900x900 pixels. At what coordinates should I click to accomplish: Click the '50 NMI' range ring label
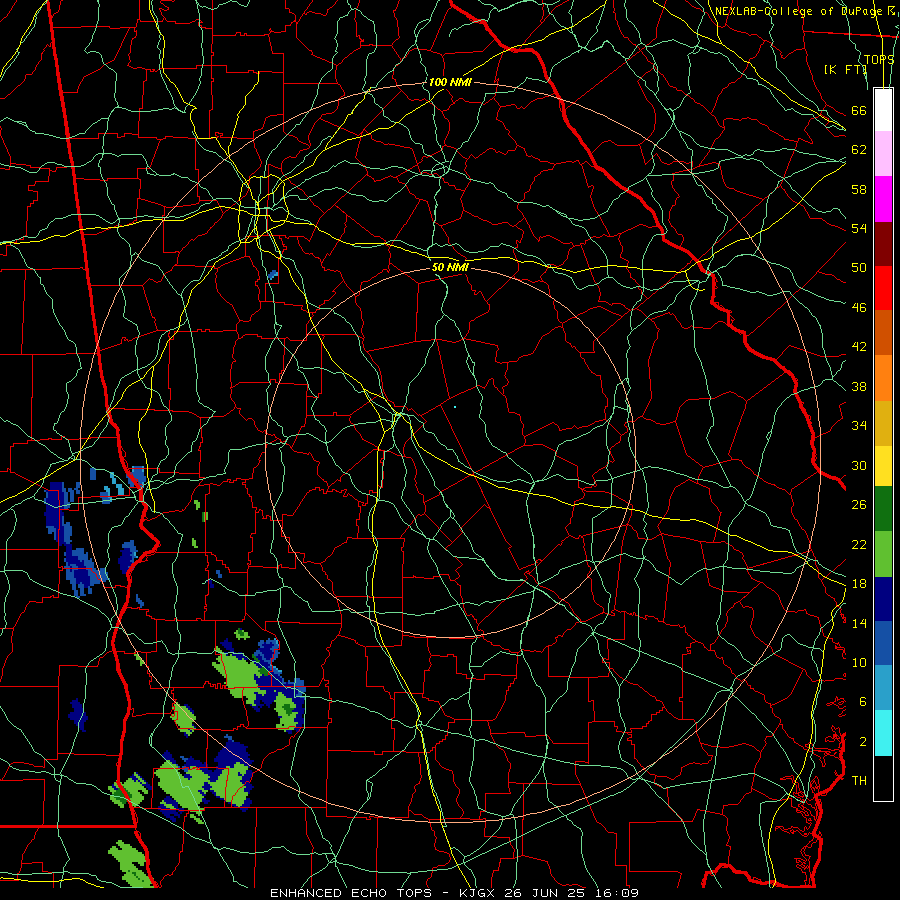coord(450,267)
